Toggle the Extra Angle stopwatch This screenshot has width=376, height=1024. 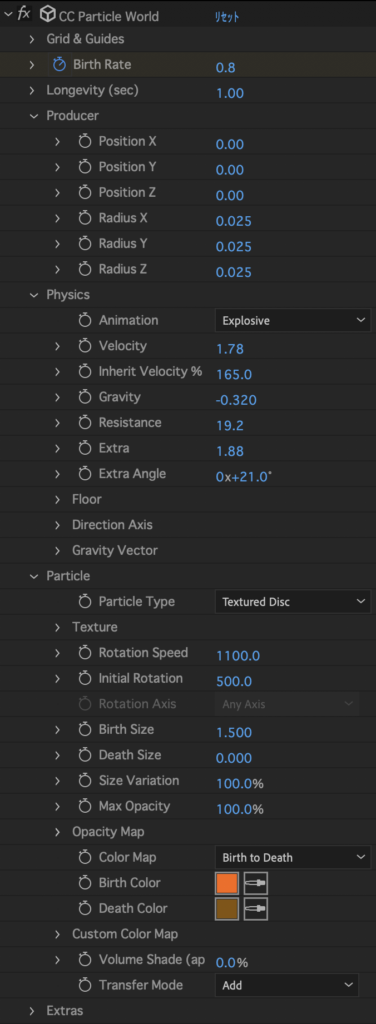pyautogui.click(x=85, y=473)
